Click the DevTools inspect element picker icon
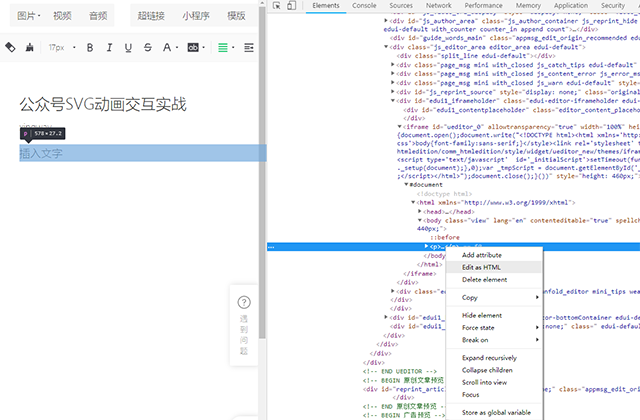The width and height of the screenshot is (640, 420). click(277, 6)
